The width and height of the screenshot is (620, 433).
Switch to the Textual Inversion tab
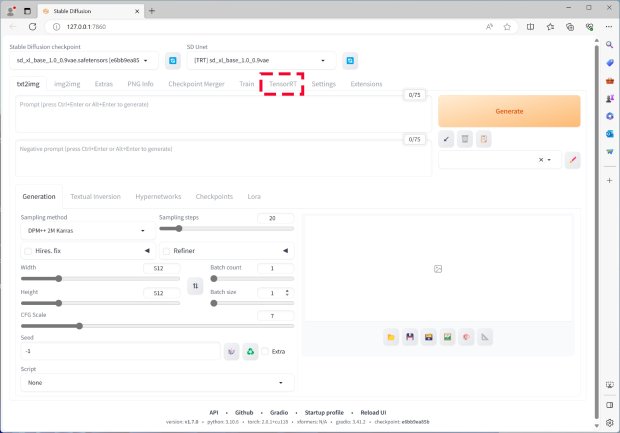click(x=95, y=197)
